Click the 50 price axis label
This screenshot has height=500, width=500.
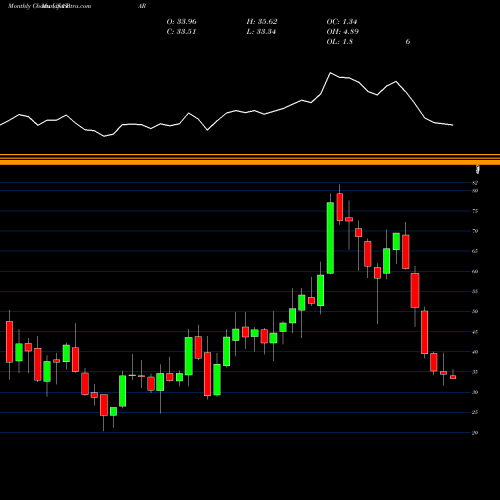point(475,312)
